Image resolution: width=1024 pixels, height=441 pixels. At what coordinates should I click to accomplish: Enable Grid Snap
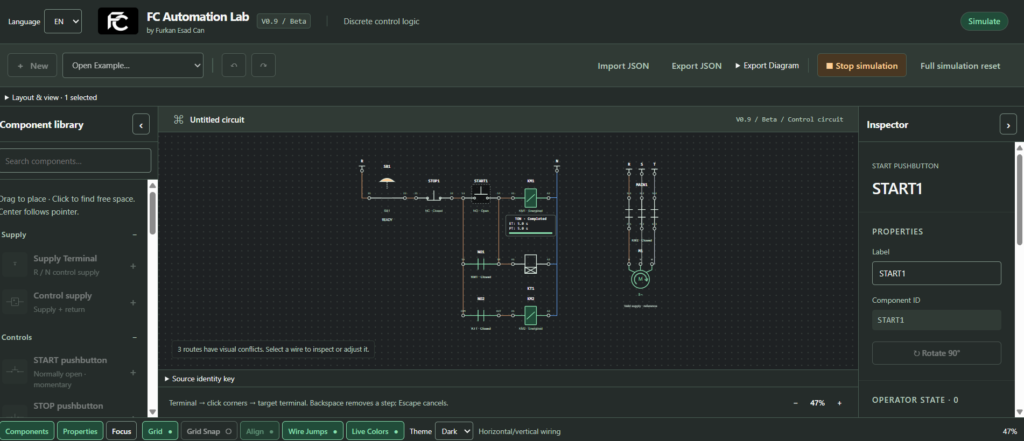coord(209,431)
